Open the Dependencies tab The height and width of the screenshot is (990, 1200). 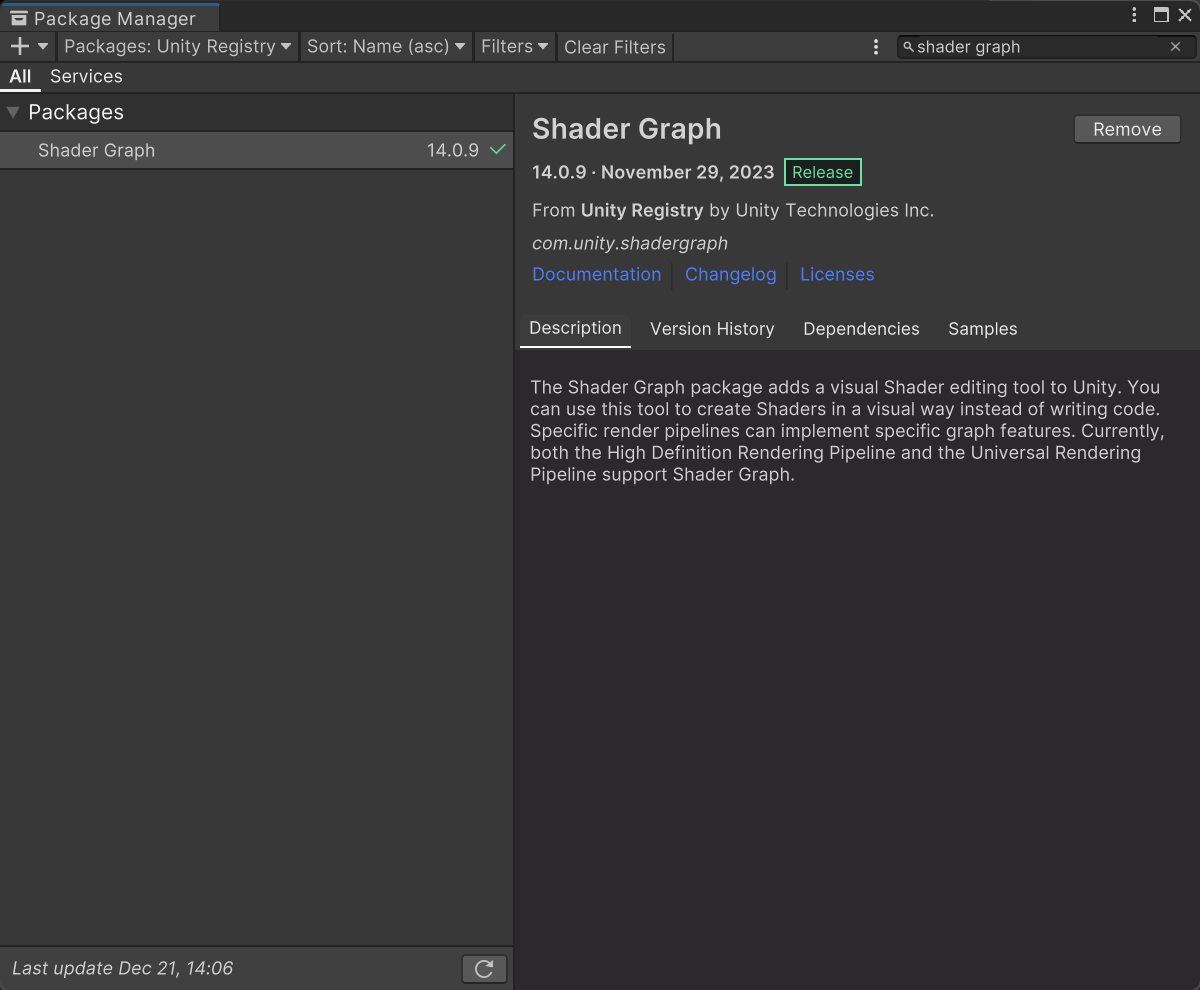click(x=861, y=329)
